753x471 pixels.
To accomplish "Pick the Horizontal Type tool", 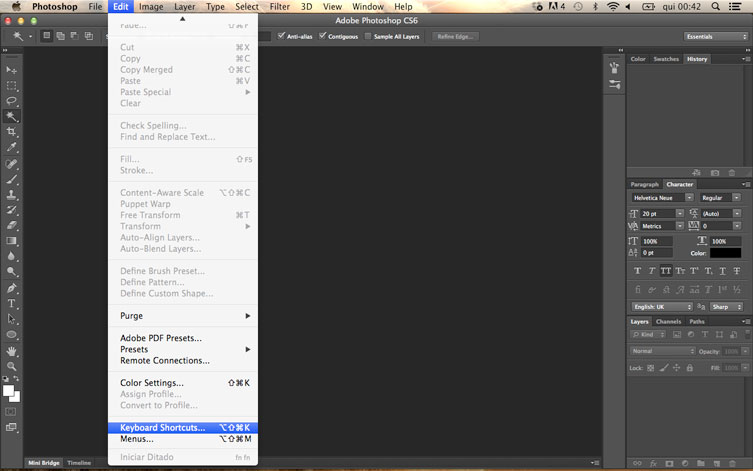I will pyautogui.click(x=12, y=303).
